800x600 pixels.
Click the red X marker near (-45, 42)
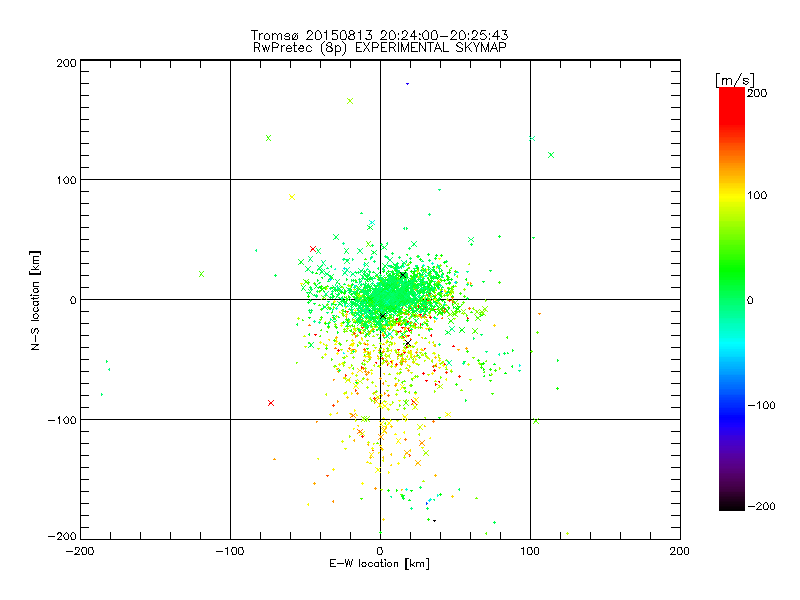point(313,249)
